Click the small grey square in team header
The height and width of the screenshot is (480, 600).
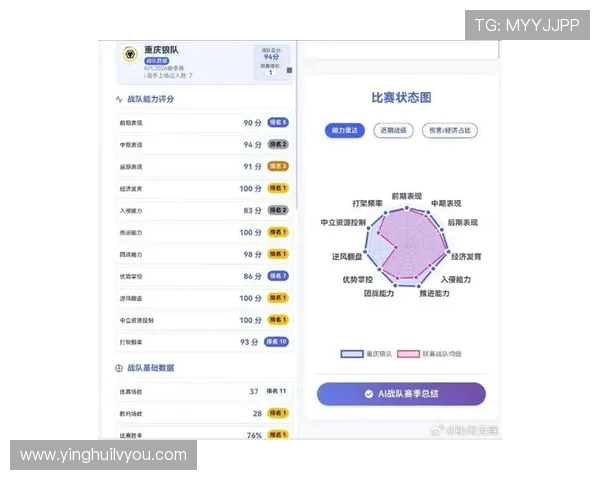click(x=289, y=70)
